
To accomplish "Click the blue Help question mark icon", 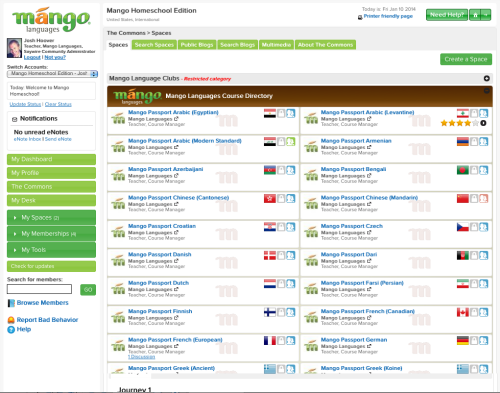I will click(11, 330).
